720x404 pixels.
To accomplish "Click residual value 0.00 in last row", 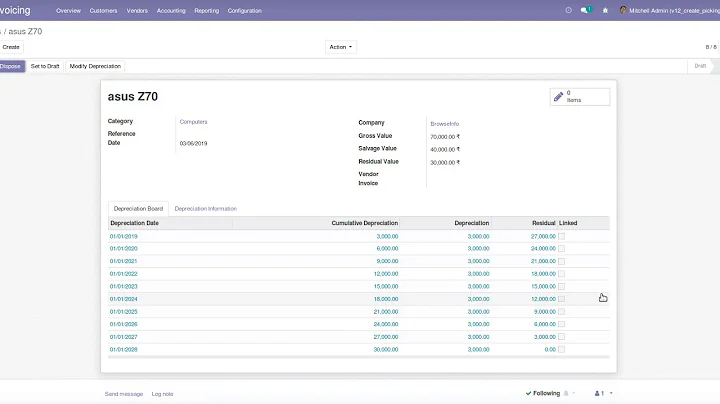I will click(x=550, y=350).
